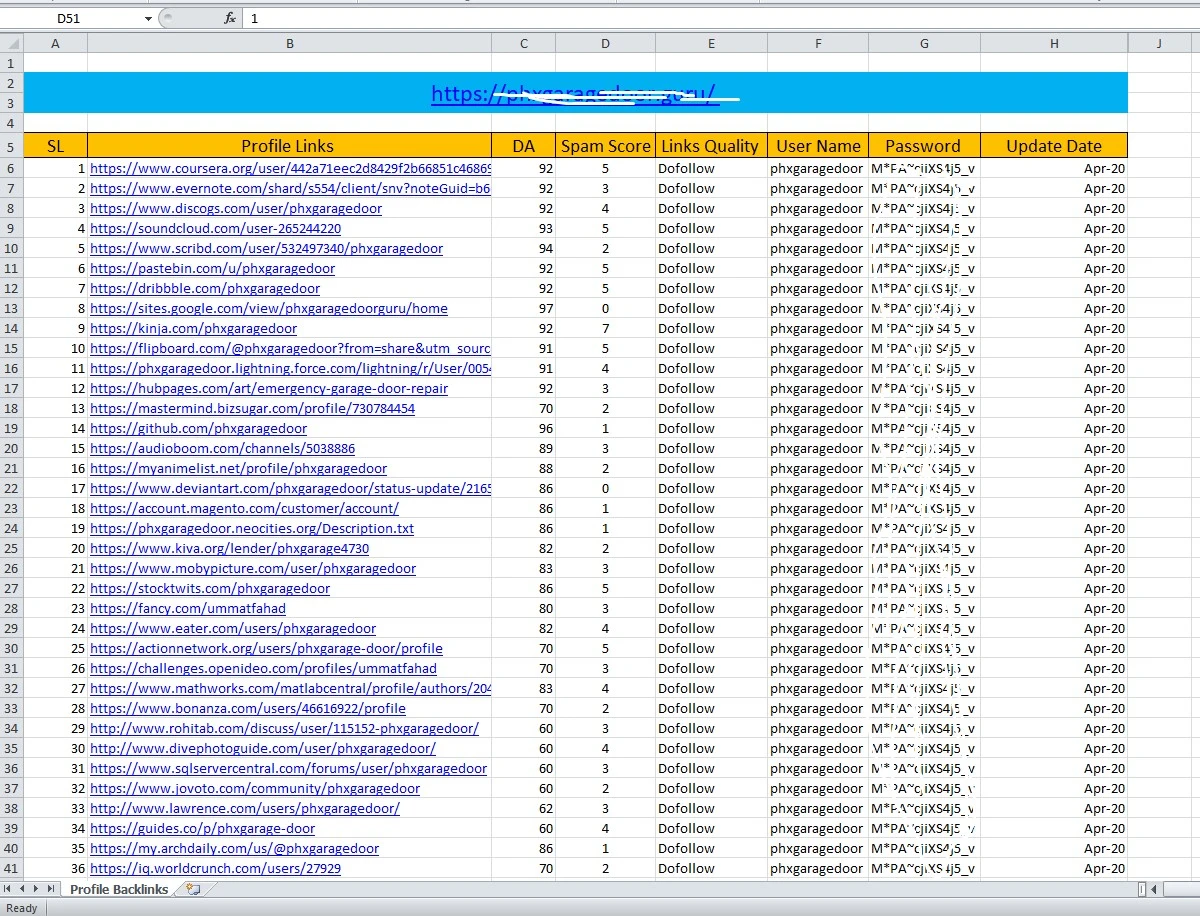Viewport: 1200px width, 916px height.
Task: Select row 41 header
Action: [11, 868]
